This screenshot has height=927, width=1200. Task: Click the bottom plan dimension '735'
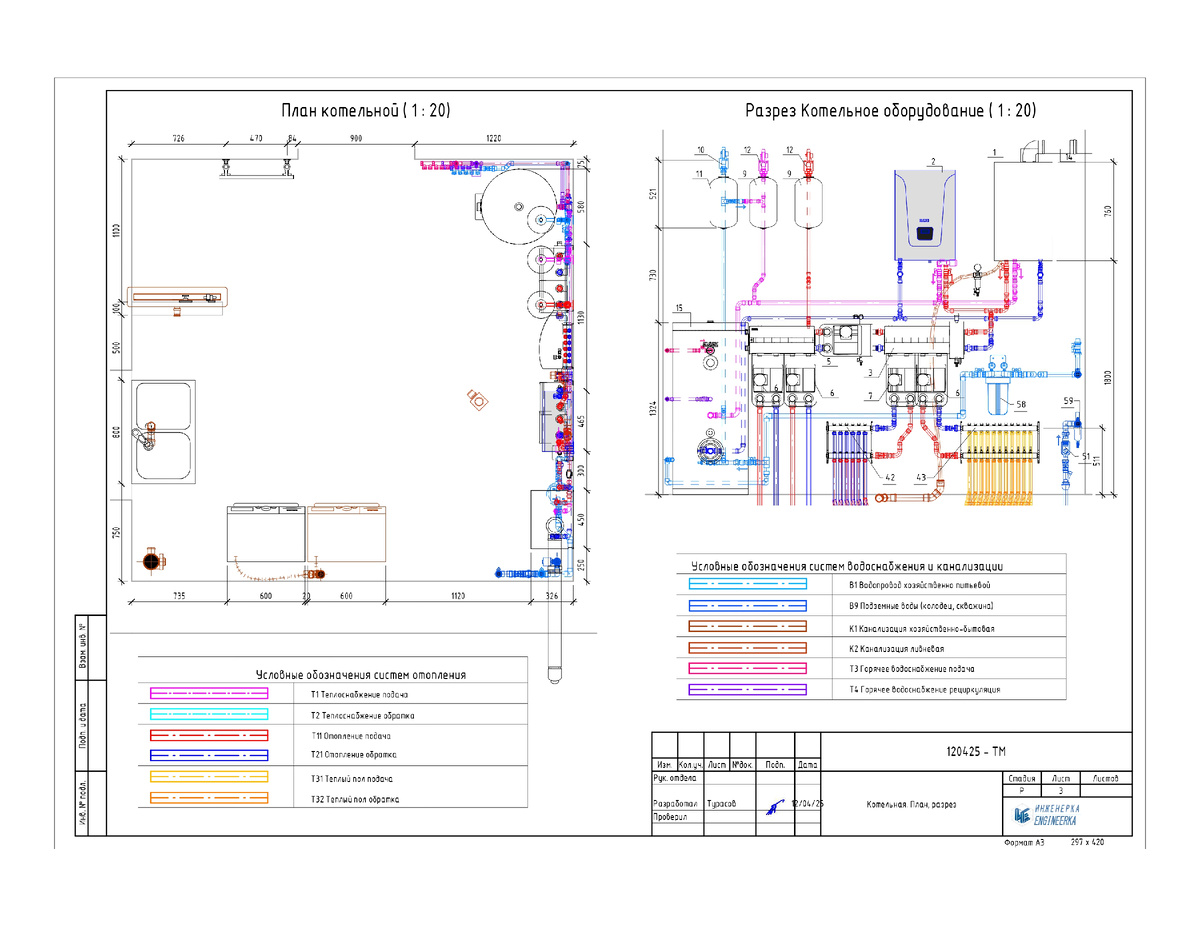click(x=178, y=595)
